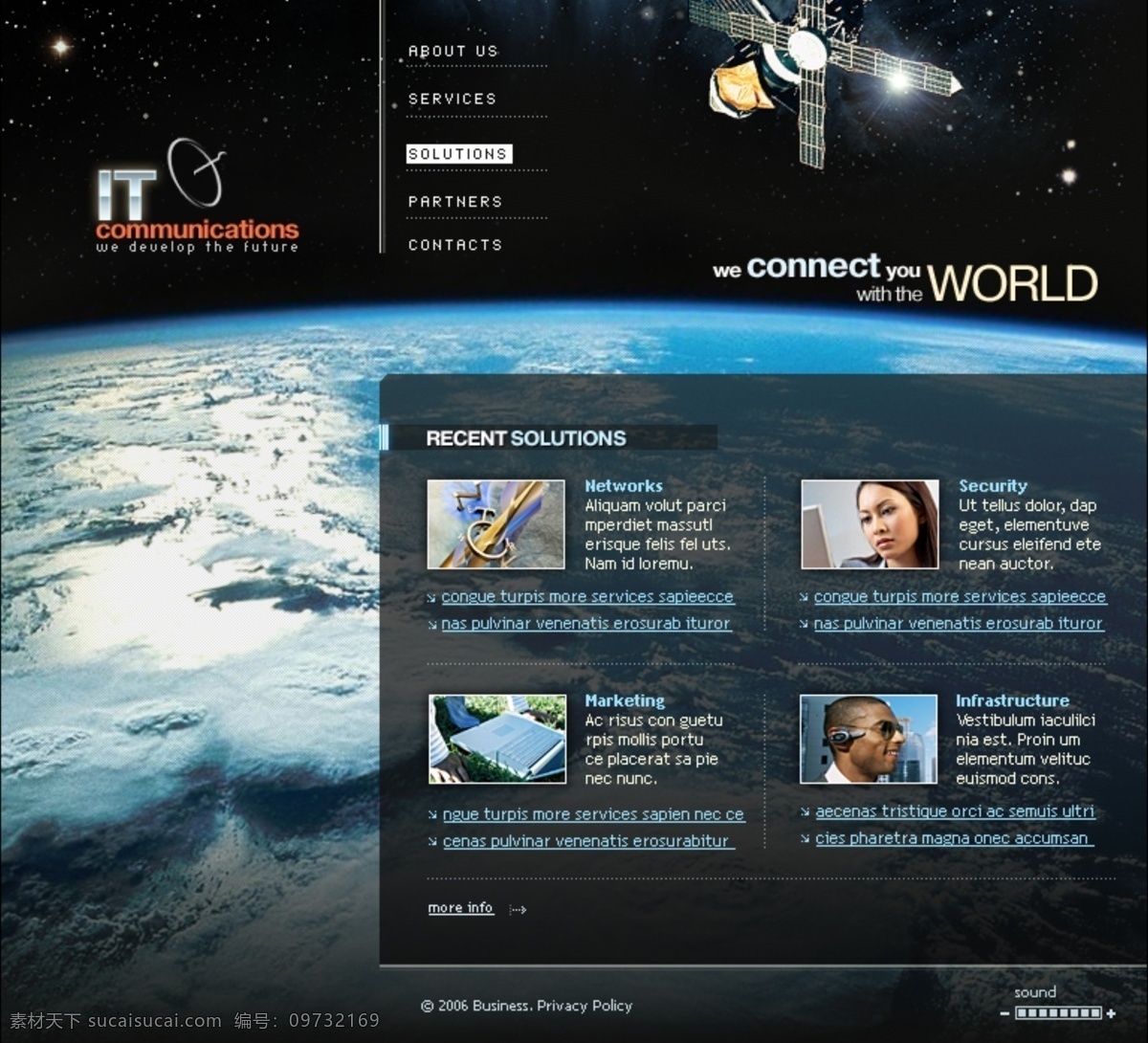
Task: Click the IT communications logo
Action: pos(197,196)
